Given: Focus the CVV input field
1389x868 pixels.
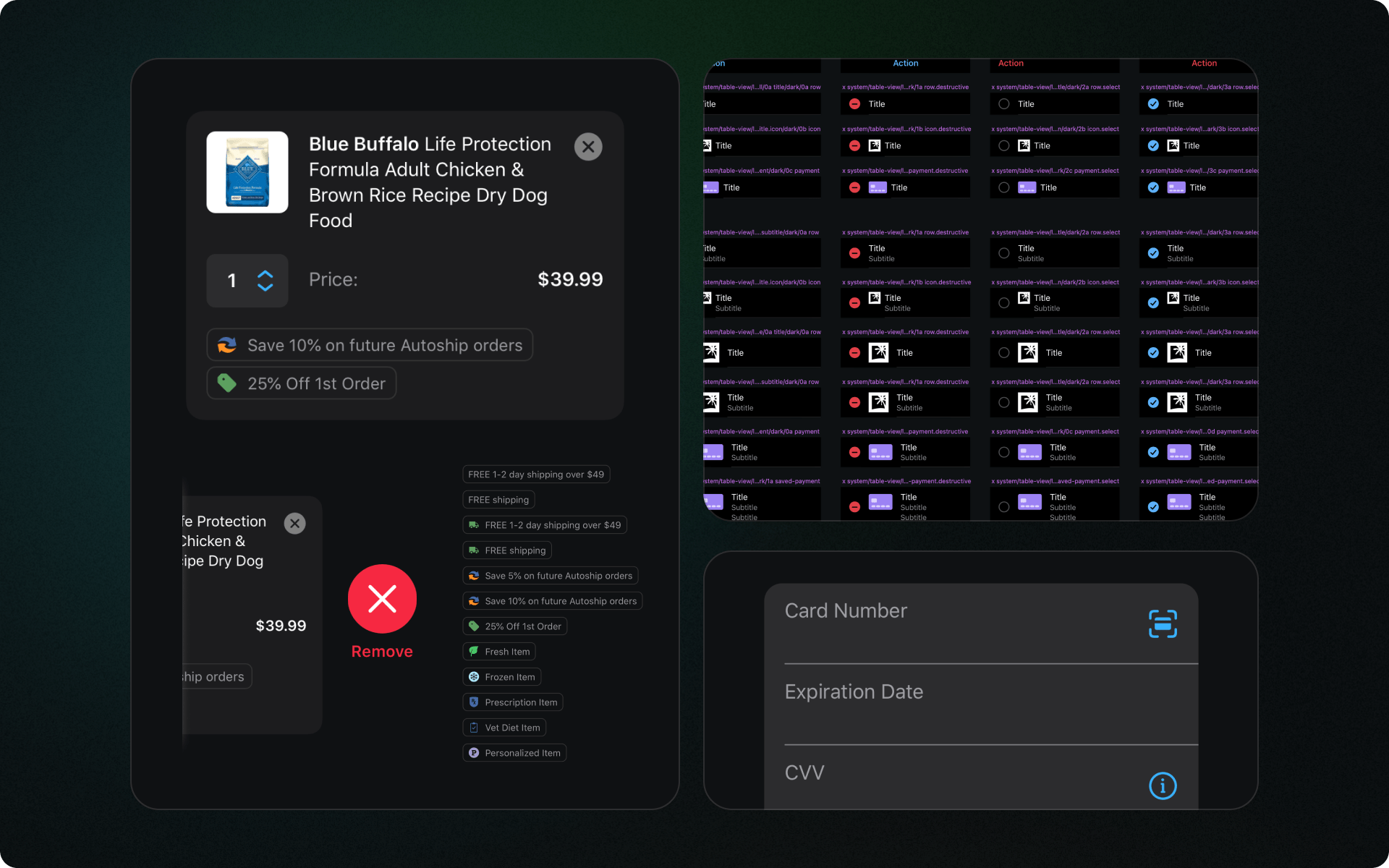Looking at the screenshot, I should [x=981, y=778].
